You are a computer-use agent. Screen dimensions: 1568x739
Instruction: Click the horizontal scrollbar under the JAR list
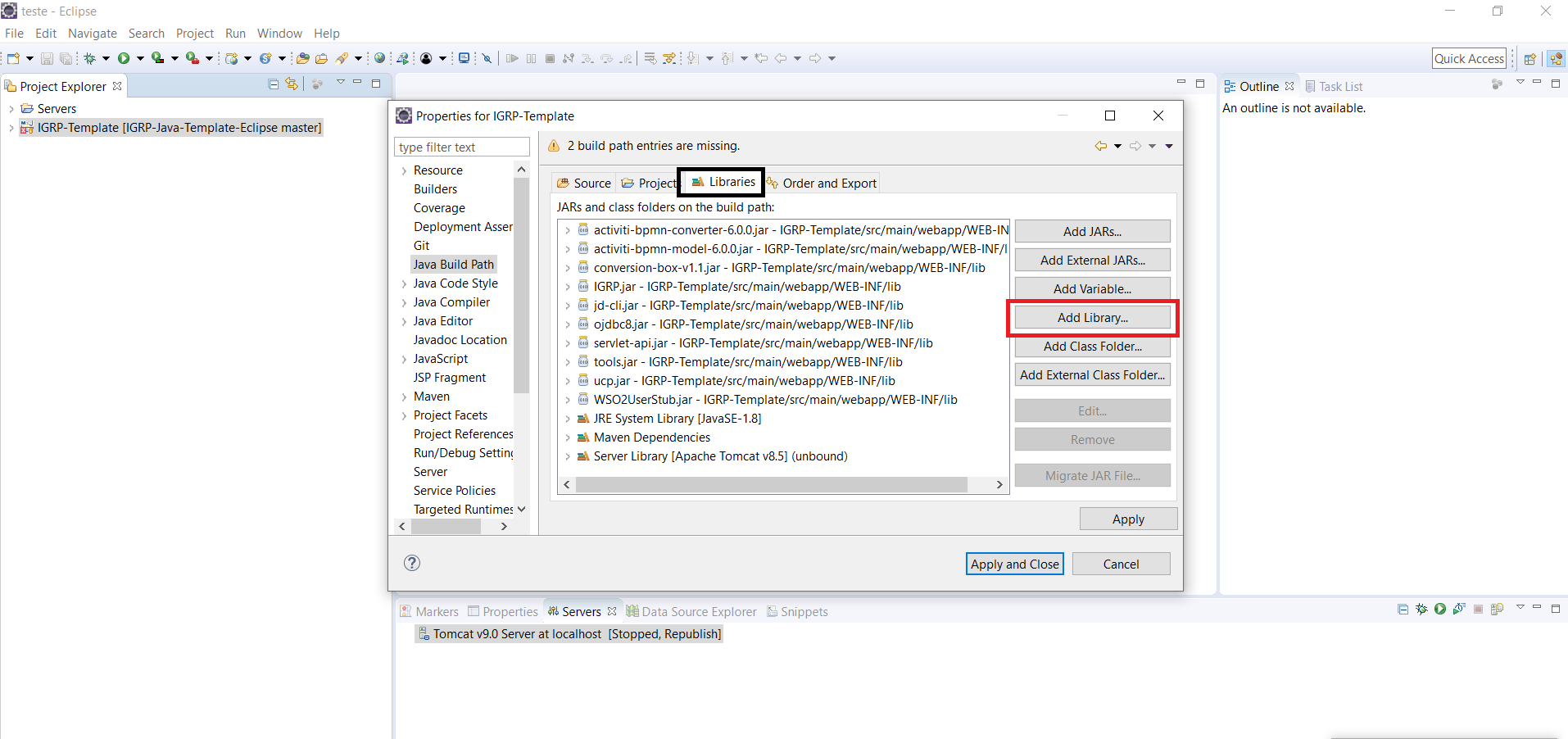772,485
